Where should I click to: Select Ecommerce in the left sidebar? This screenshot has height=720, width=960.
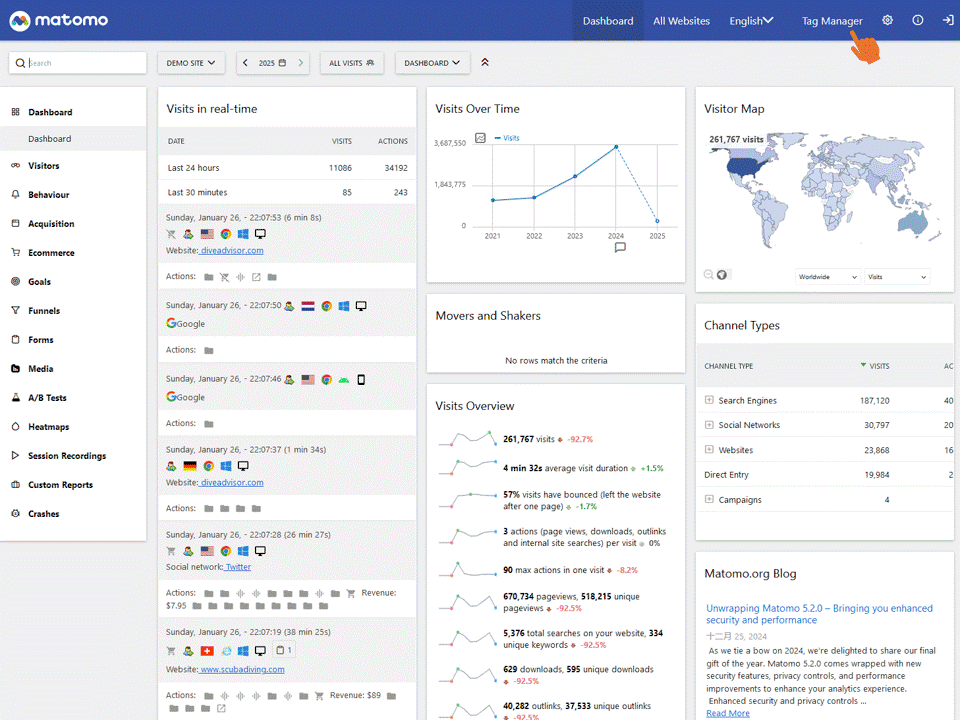coord(51,253)
